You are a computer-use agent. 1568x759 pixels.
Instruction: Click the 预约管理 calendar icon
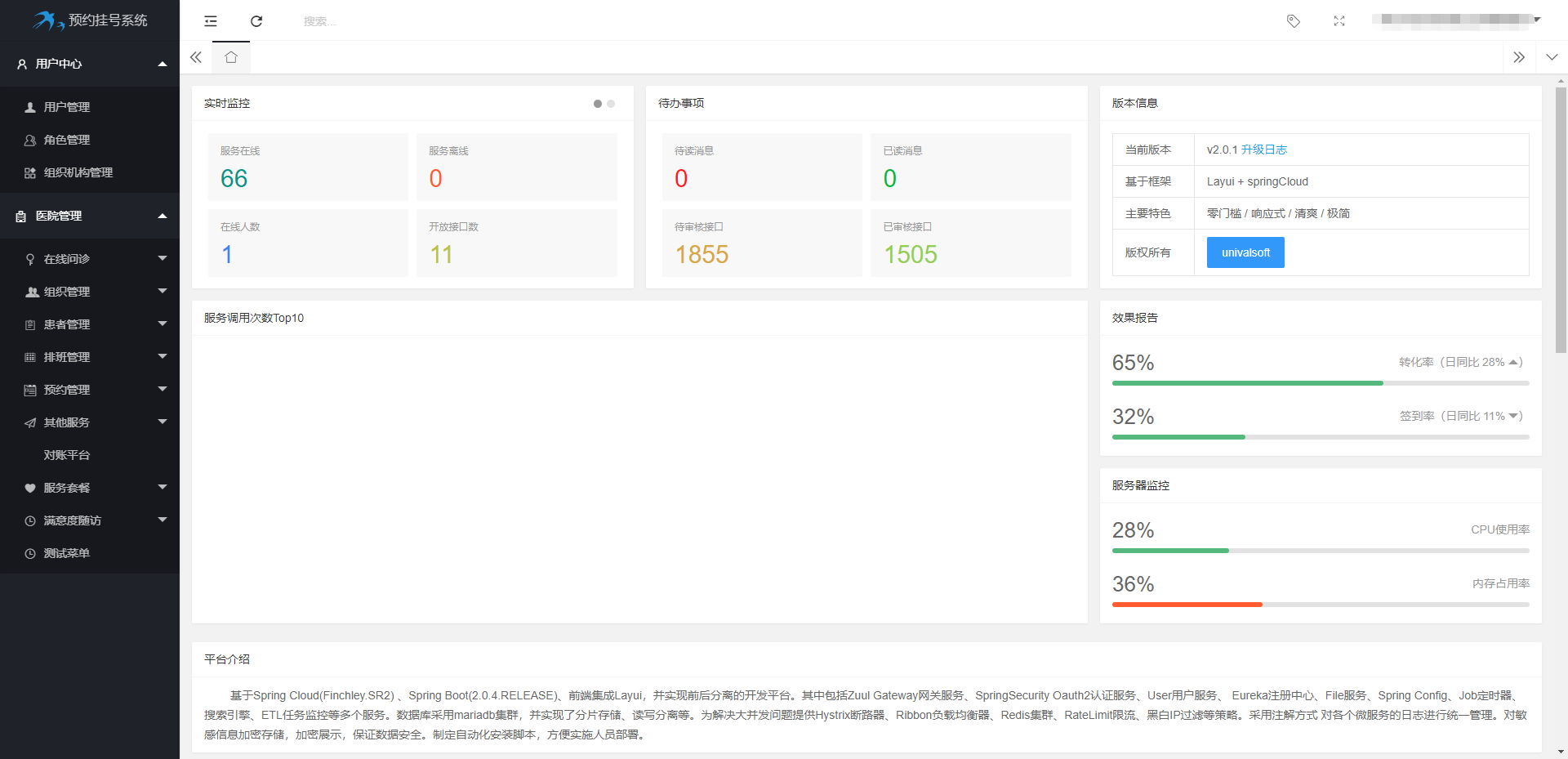[x=30, y=390]
